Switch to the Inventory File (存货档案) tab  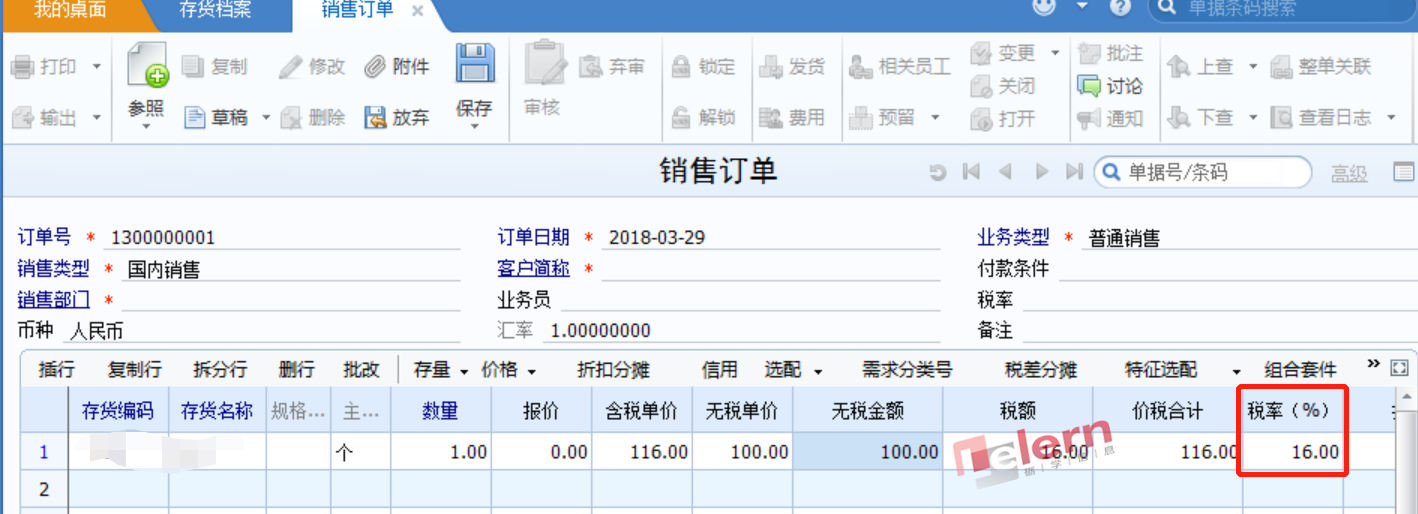(215, 10)
